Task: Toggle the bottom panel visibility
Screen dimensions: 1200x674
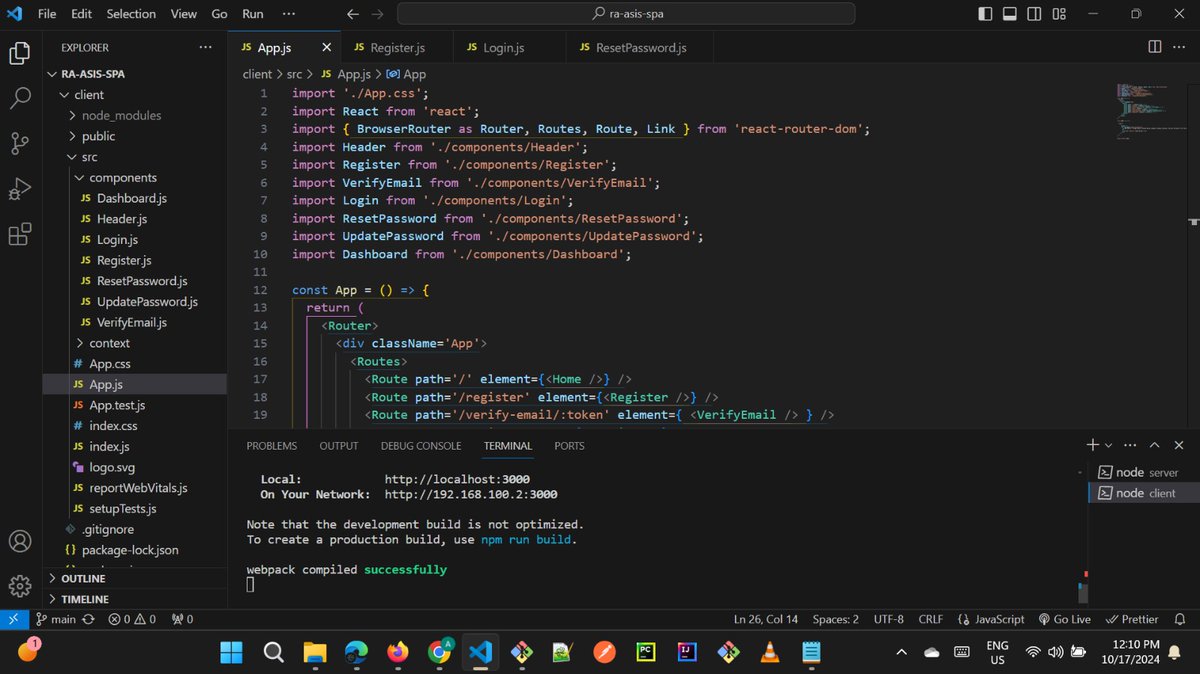Action: click(x=1010, y=14)
